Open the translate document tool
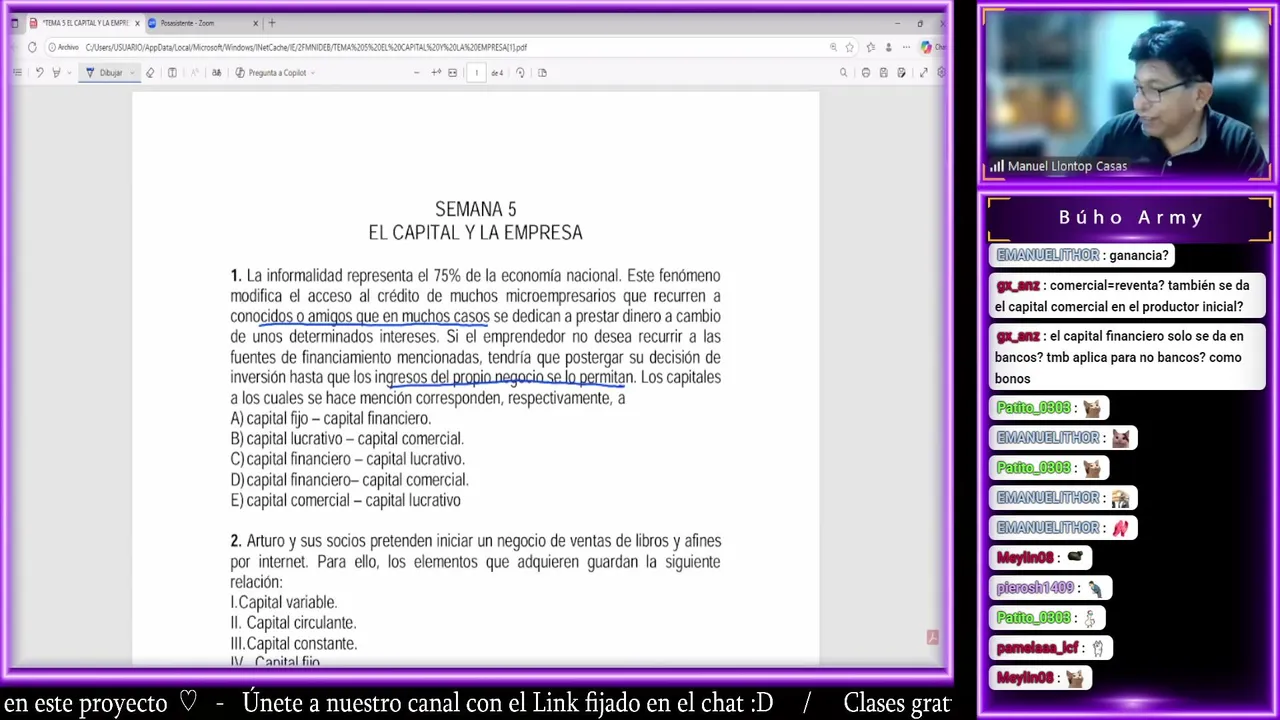 coord(216,72)
